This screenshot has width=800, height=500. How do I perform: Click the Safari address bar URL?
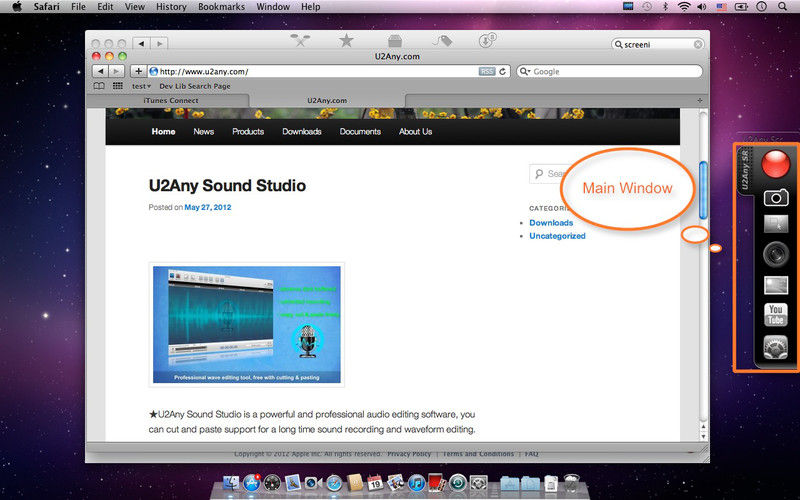312,71
